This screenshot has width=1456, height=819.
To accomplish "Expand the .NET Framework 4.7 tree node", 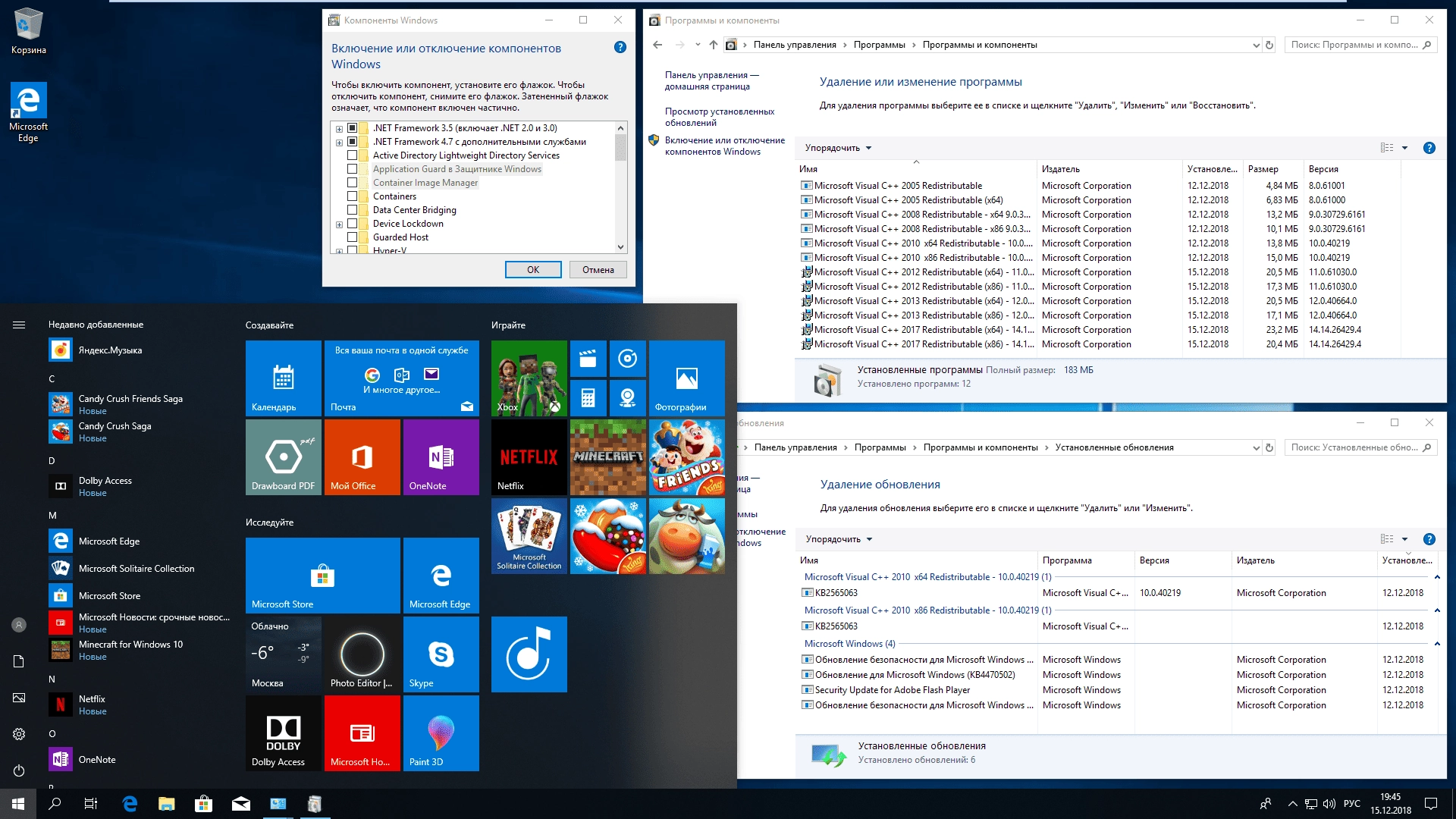I will pos(339,143).
